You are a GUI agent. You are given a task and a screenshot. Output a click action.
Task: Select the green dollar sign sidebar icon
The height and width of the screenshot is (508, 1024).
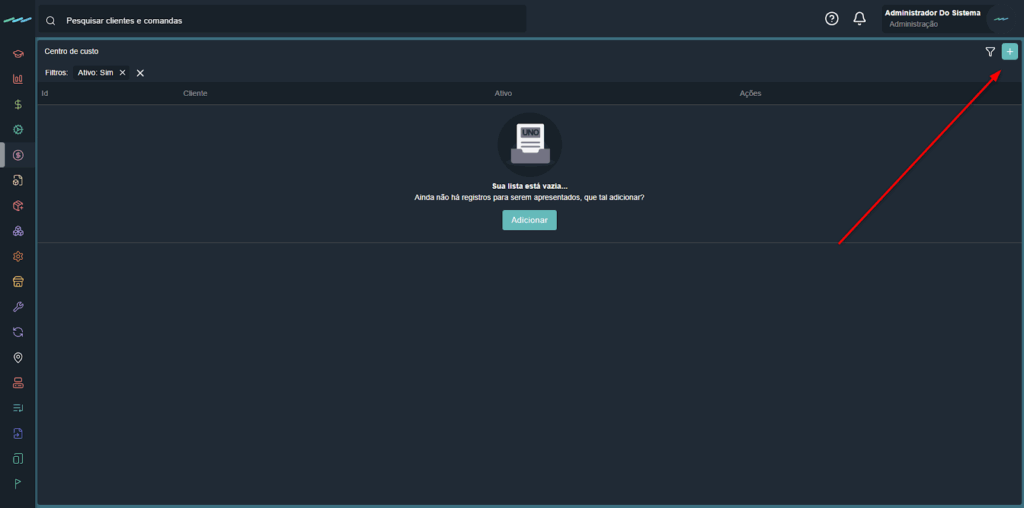point(18,104)
